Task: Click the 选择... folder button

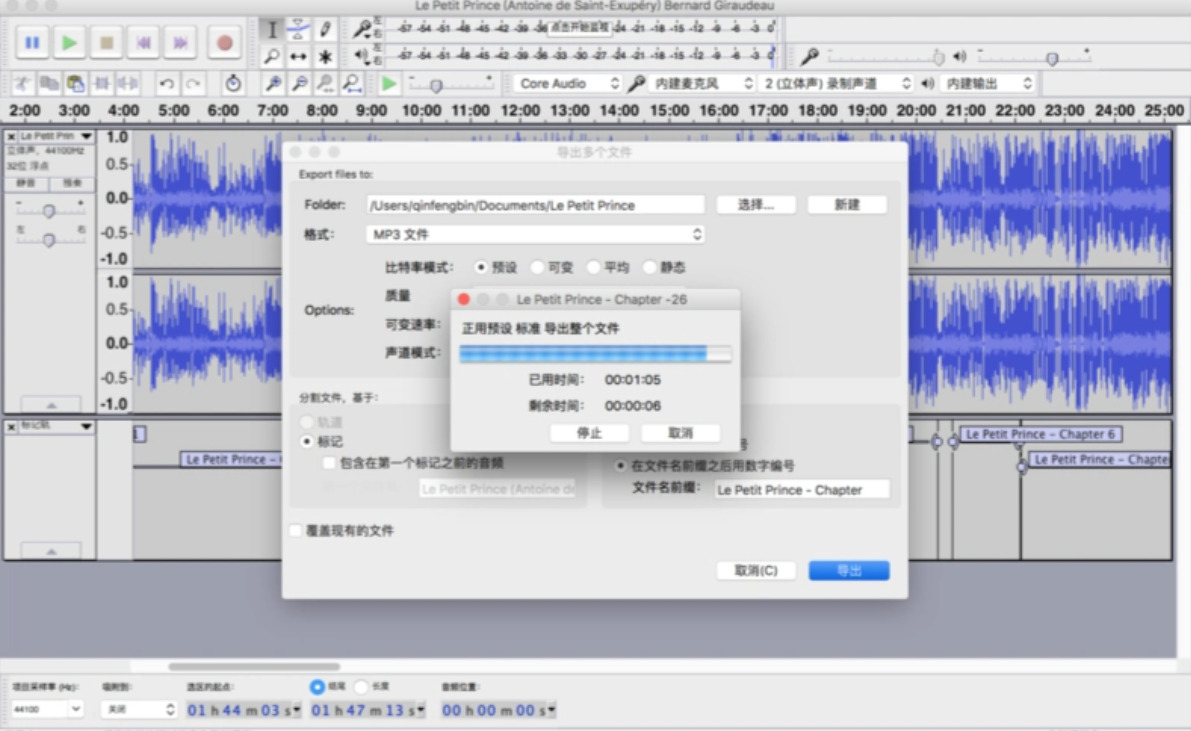Action: 756,205
